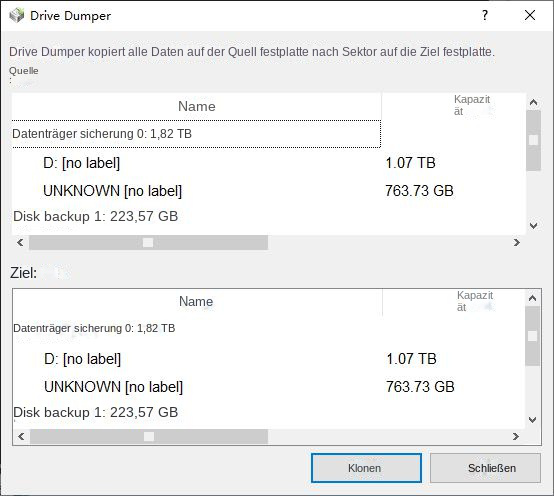This screenshot has height=496, width=554.
Task: Click the vertical scrollbar thumb of Ziel list
Action: click(532, 336)
